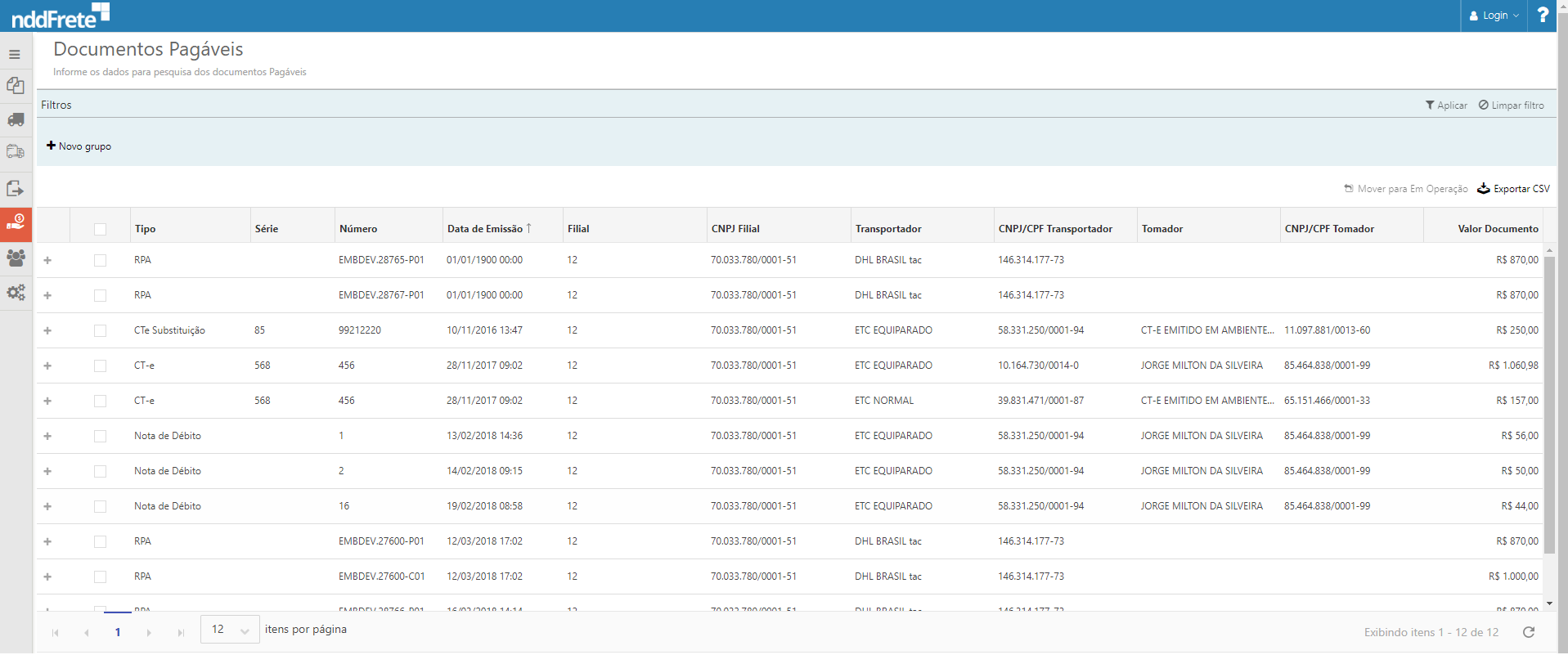Screen dimensions: 1568x655
Task: Expand the first RPA row details
Action: [x=47, y=260]
